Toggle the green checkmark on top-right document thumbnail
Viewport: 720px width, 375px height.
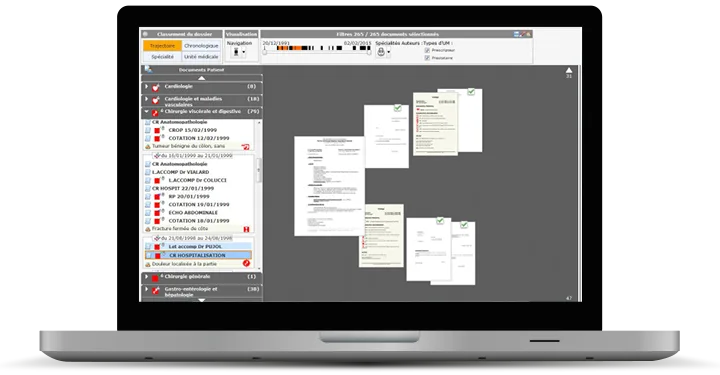(x=471, y=92)
